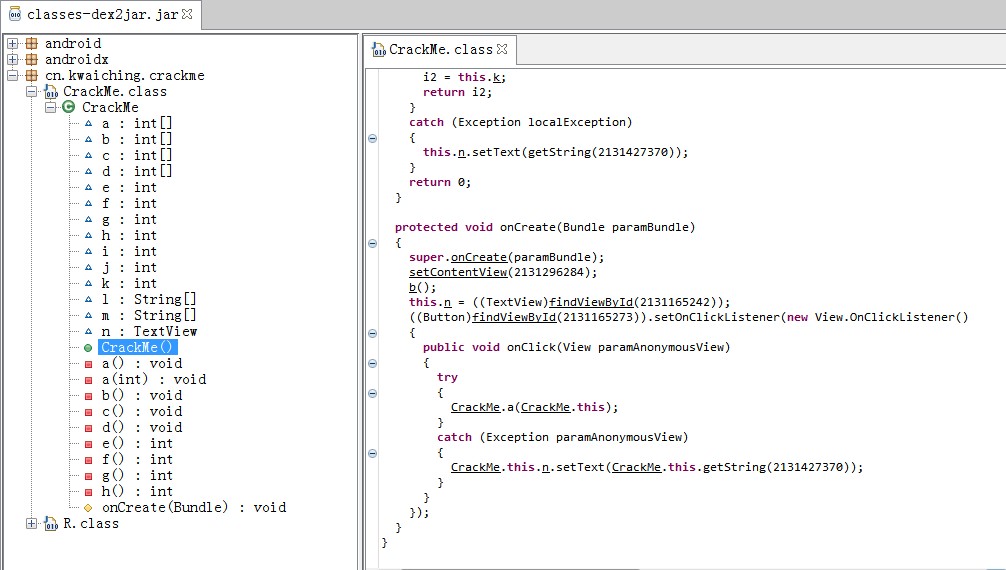Select field b : int[] in tree
Screen dimensions: 1006x570
[137, 139]
